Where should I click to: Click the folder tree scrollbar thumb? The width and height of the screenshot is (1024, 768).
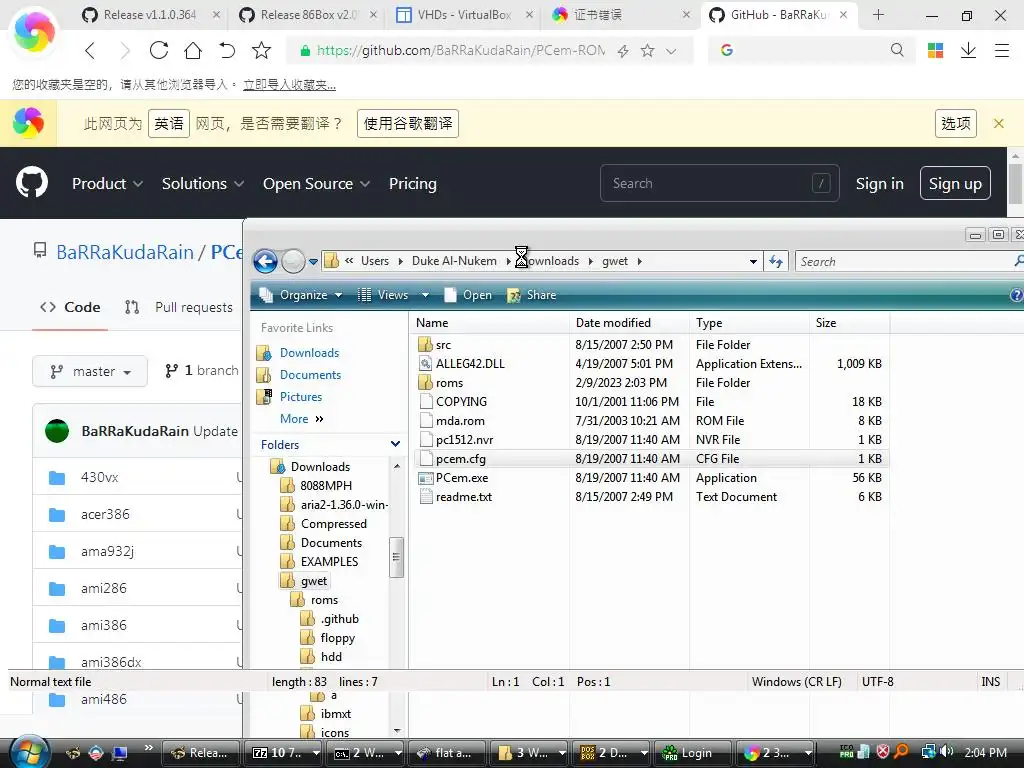(x=396, y=557)
